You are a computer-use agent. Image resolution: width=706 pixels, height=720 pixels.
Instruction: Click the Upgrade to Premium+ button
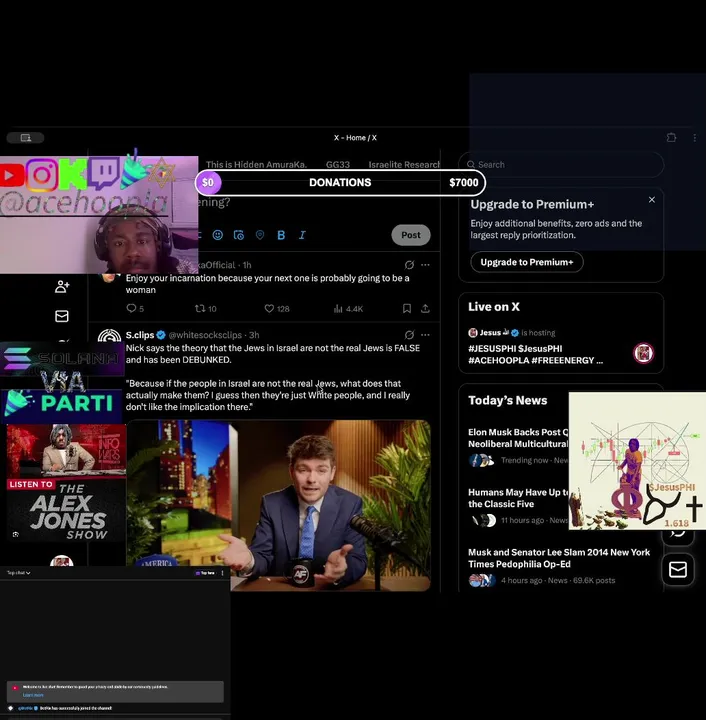point(527,262)
